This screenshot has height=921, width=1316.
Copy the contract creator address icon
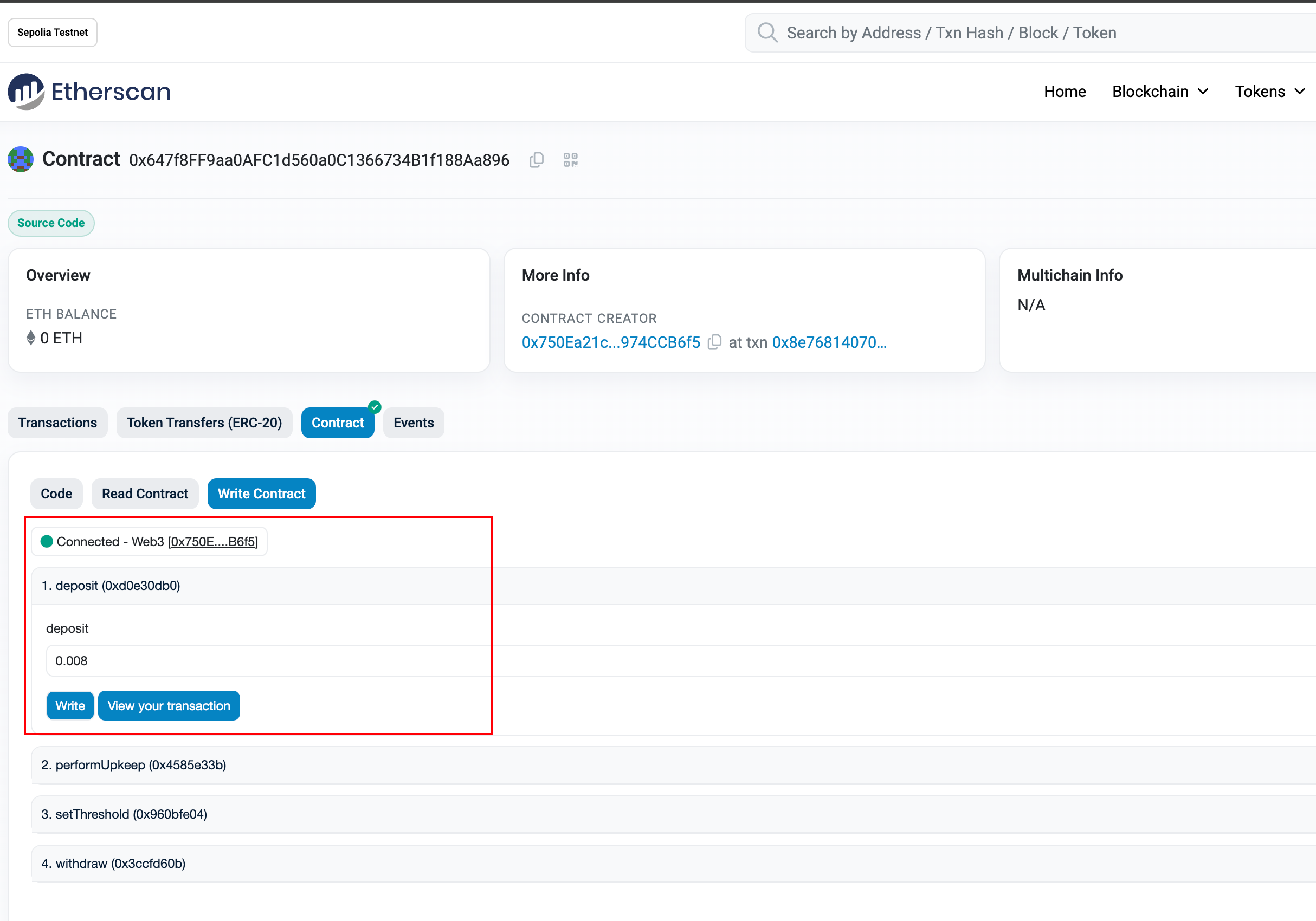714,342
